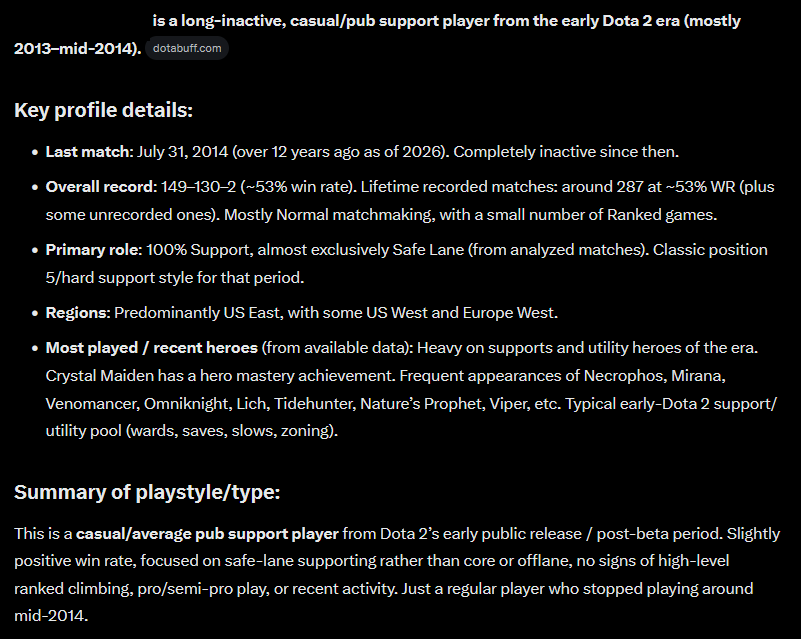Click the "Summary of playstyle/type:" heading
Screen dimensions: 801x639
147,492
